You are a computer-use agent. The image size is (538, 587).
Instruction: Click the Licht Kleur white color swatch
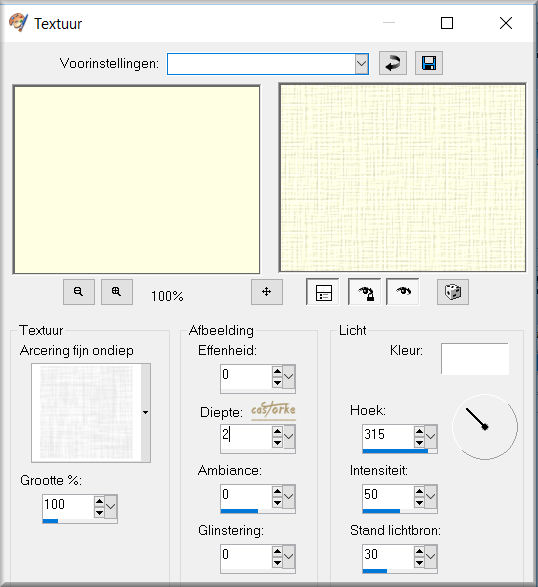coord(475,359)
